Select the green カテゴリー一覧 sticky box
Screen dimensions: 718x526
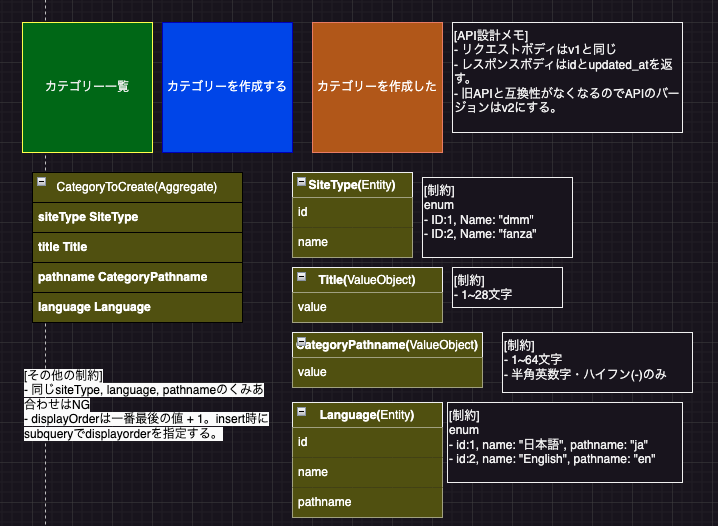pos(87,87)
